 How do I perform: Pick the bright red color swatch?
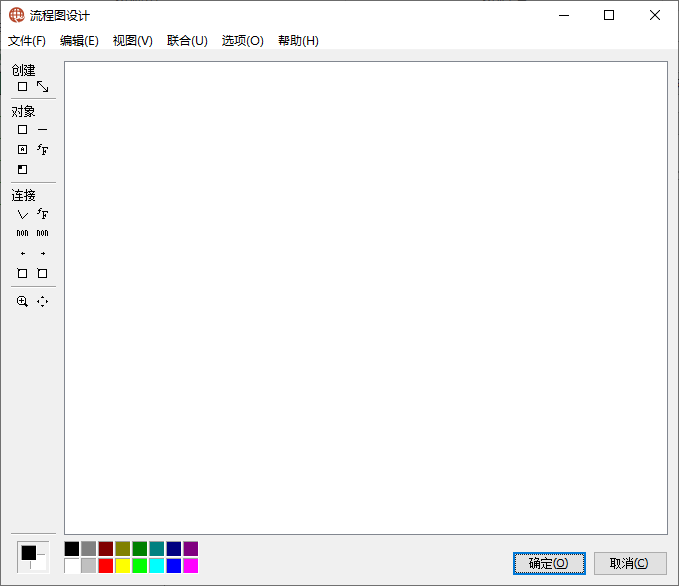(x=106, y=566)
